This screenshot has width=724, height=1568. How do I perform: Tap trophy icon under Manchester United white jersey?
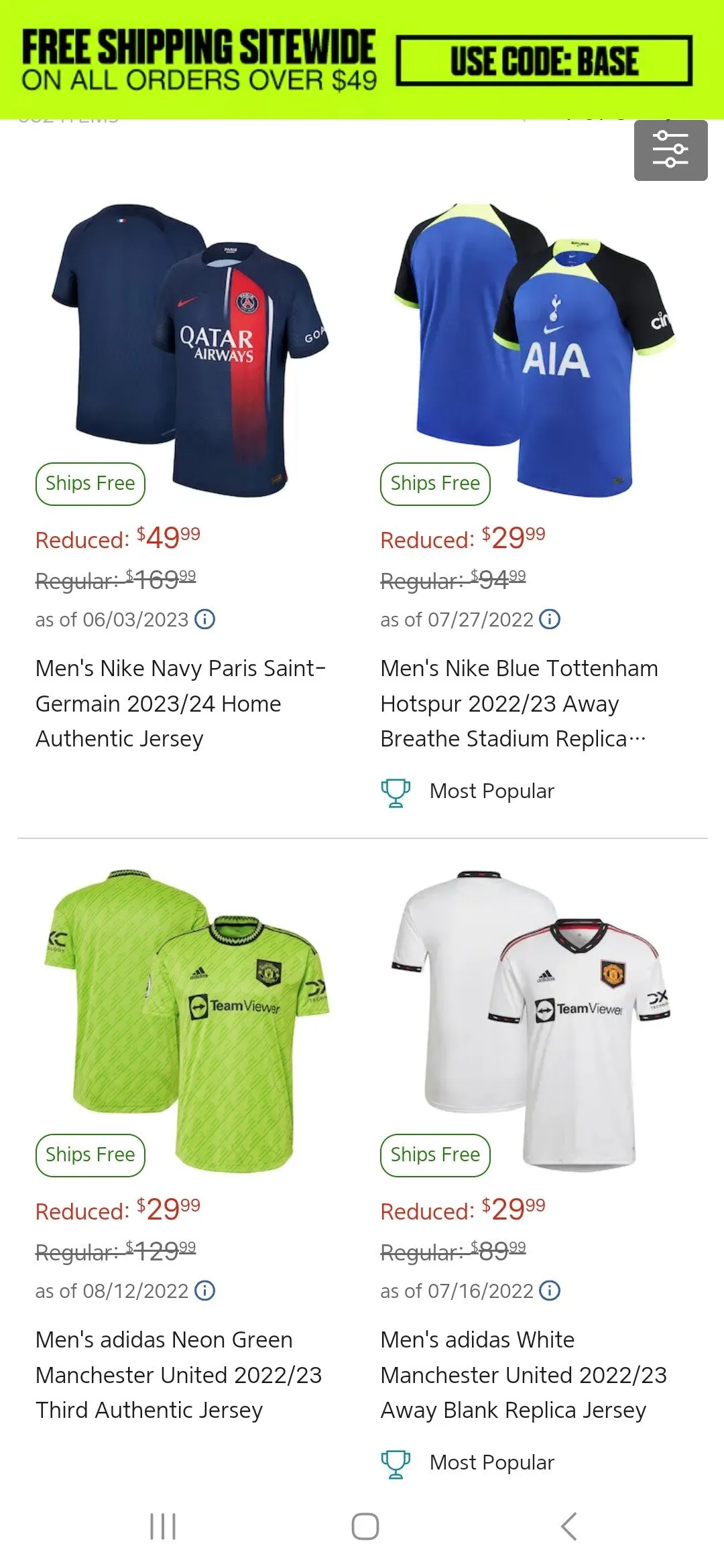[396, 1463]
